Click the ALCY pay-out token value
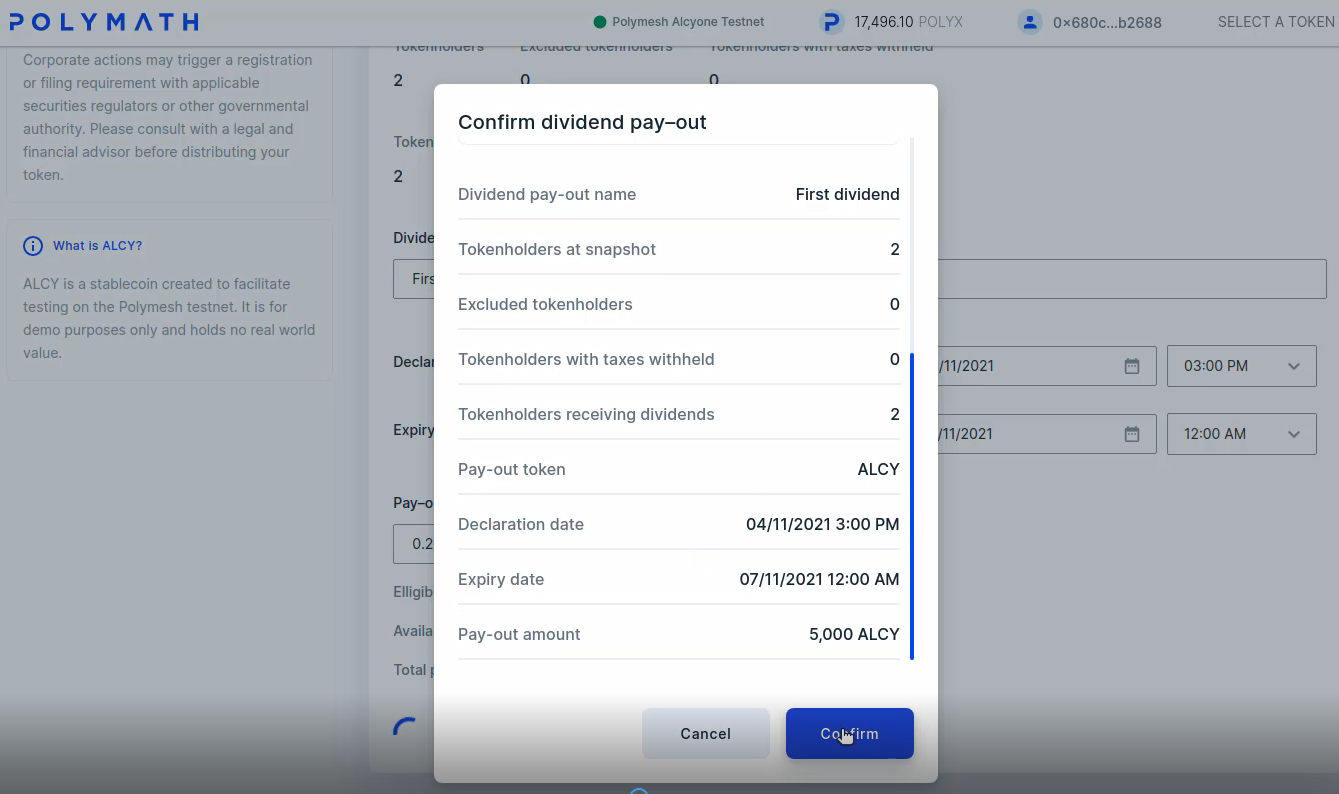1339x794 pixels. tap(878, 469)
